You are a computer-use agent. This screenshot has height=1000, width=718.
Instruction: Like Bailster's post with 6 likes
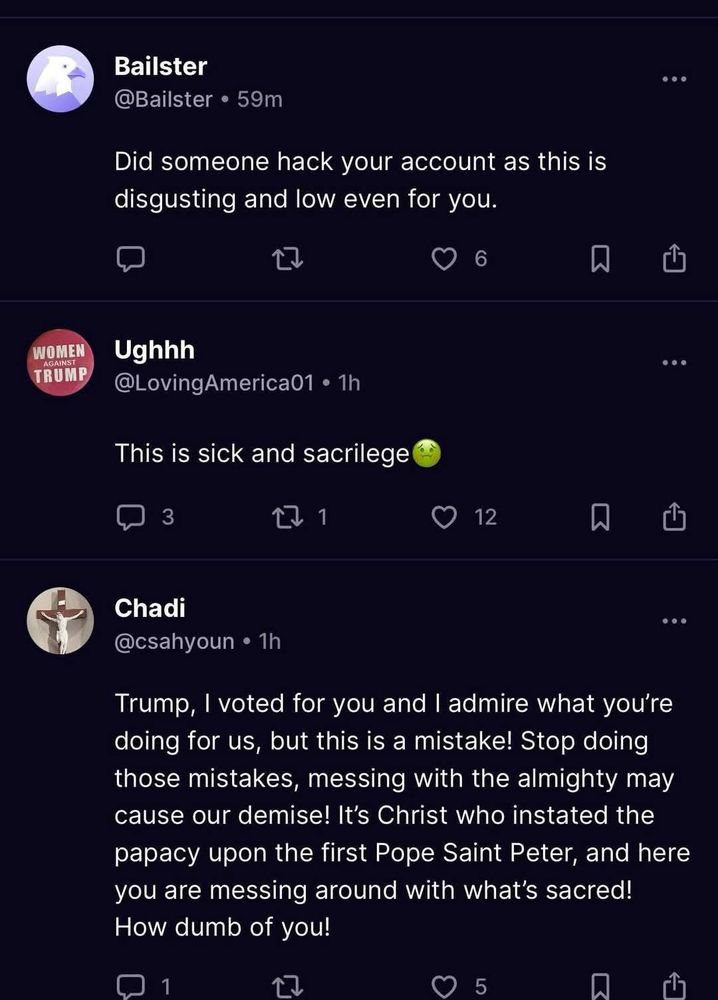click(444, 259)
